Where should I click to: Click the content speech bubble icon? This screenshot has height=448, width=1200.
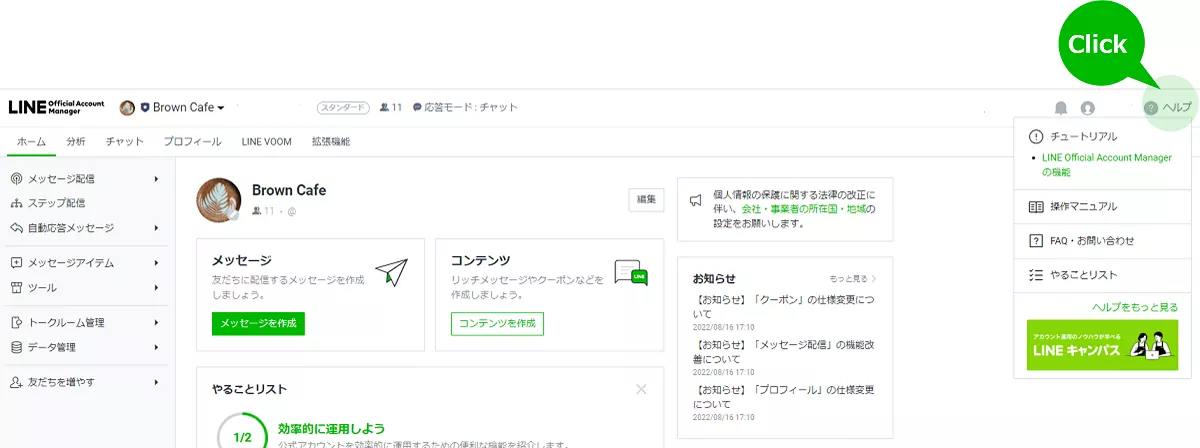click(x=630, y=272)
